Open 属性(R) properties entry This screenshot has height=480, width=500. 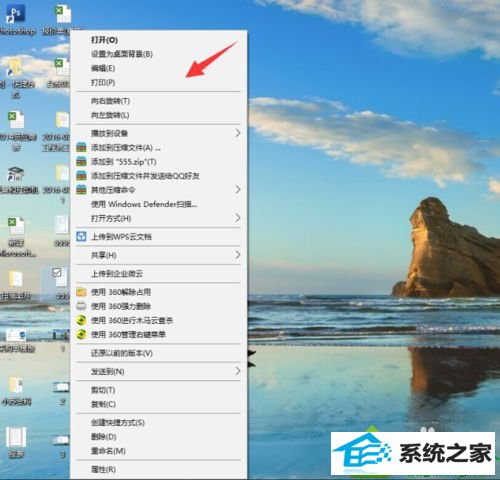(103, 469)
